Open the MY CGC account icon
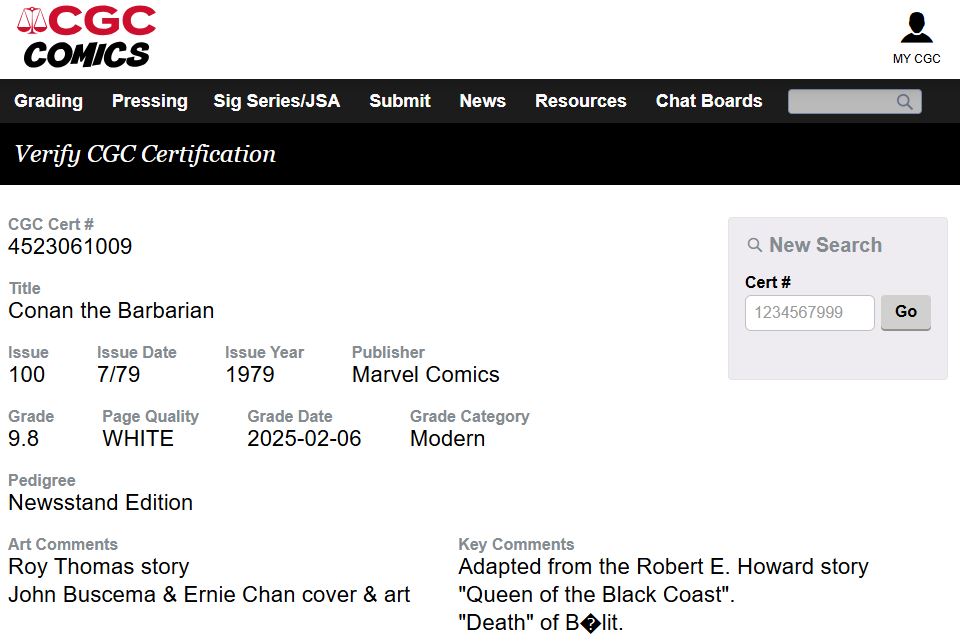960x644 pixels. 917,28
